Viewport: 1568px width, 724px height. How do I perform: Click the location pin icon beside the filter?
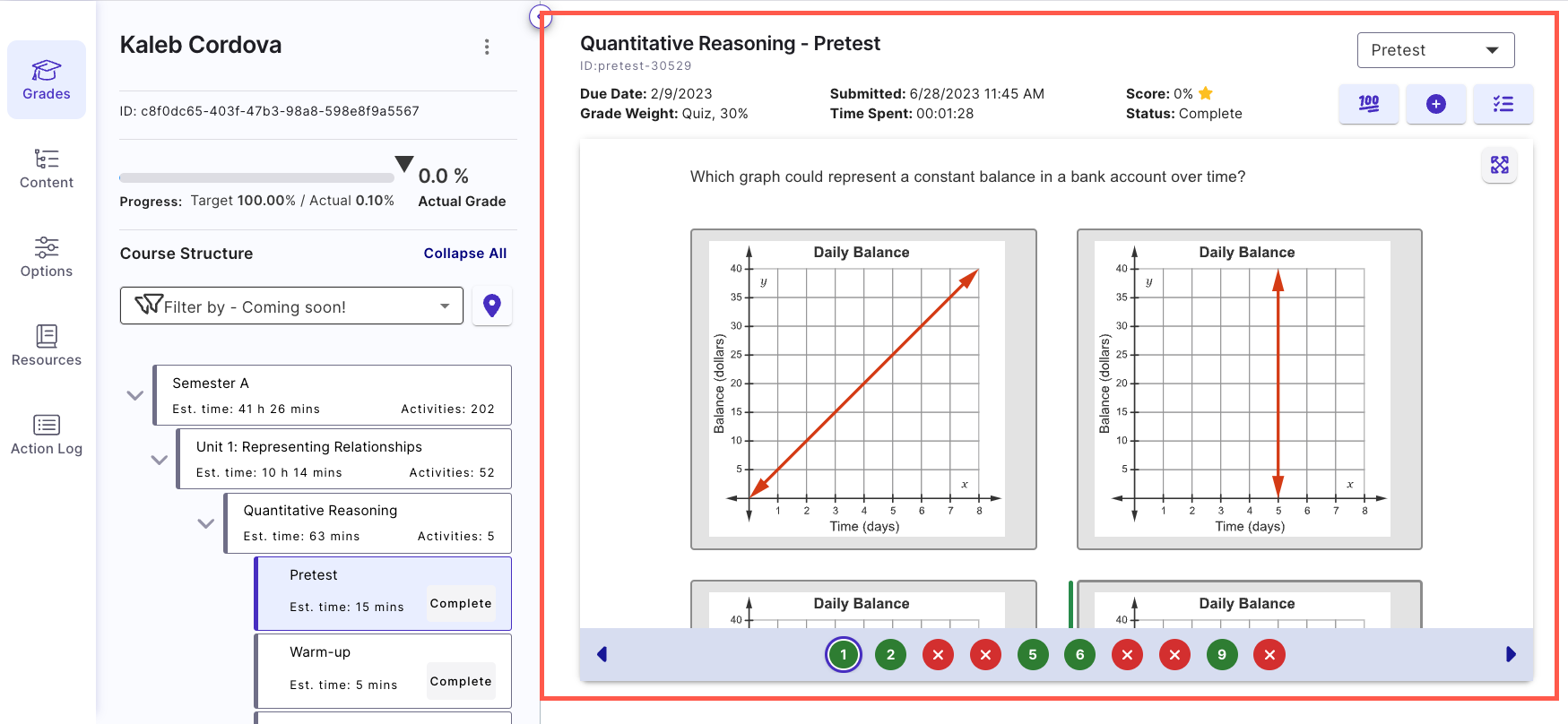[x=491, y=306]
